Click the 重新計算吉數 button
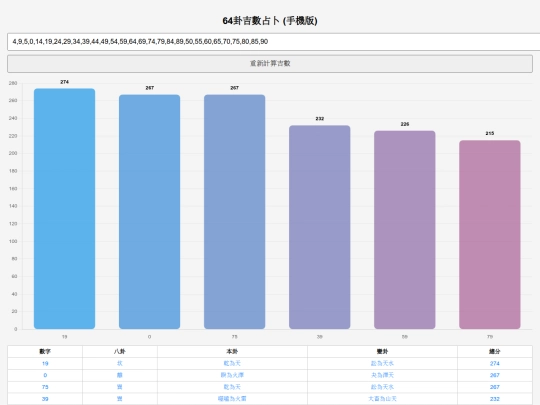 270,63
